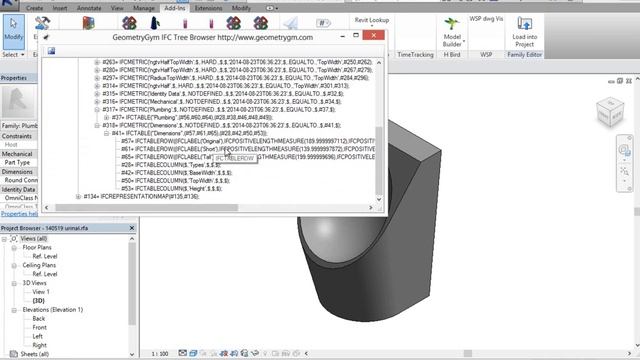Click the Part Type property row
Viewport: 640px width, 360px height.
(19, 162)
